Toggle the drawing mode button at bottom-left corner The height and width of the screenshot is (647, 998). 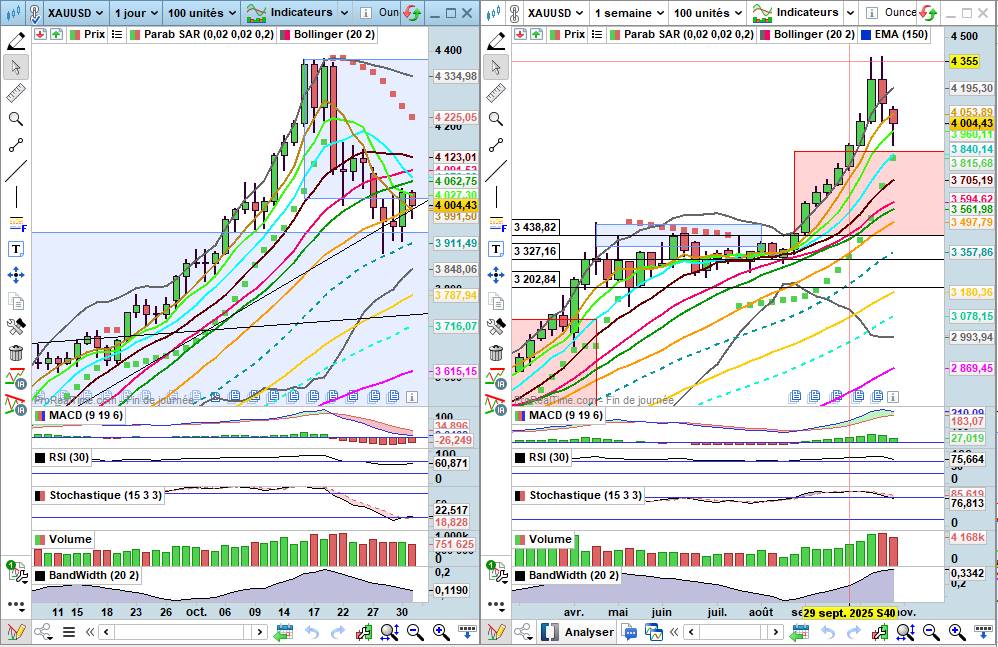(x=15, y=632)
